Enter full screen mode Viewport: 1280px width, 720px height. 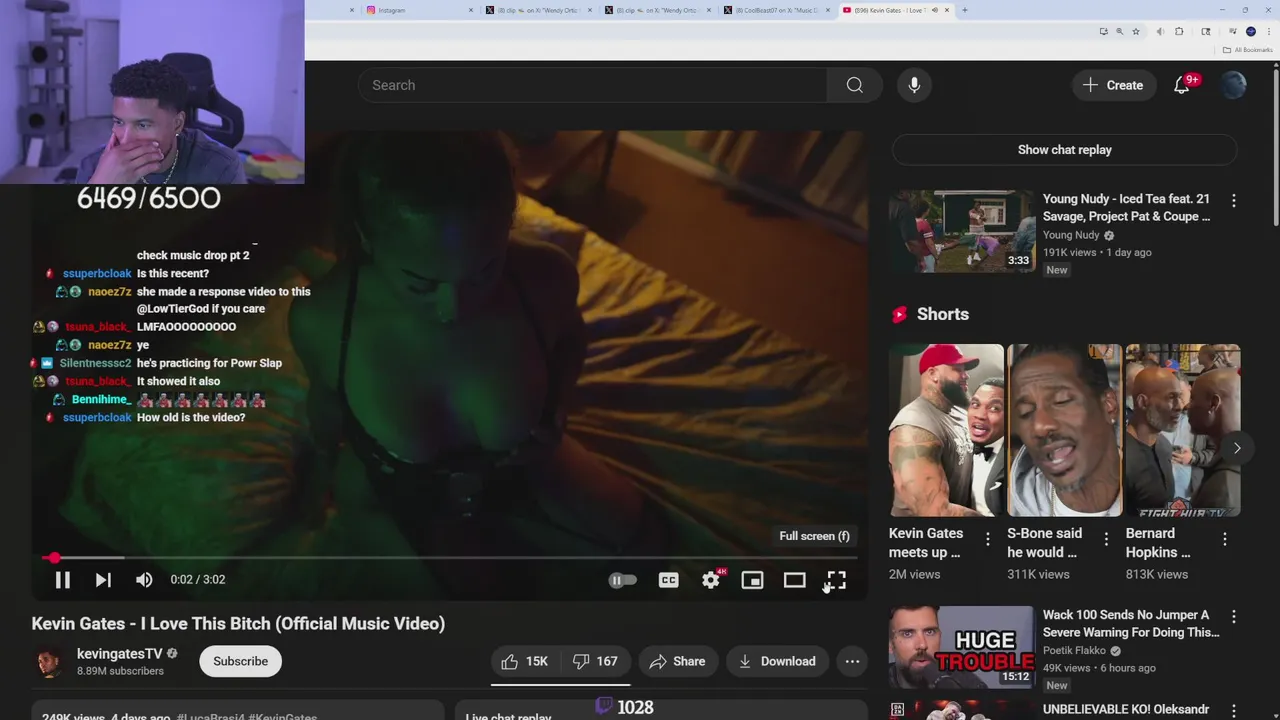point(836,580)
